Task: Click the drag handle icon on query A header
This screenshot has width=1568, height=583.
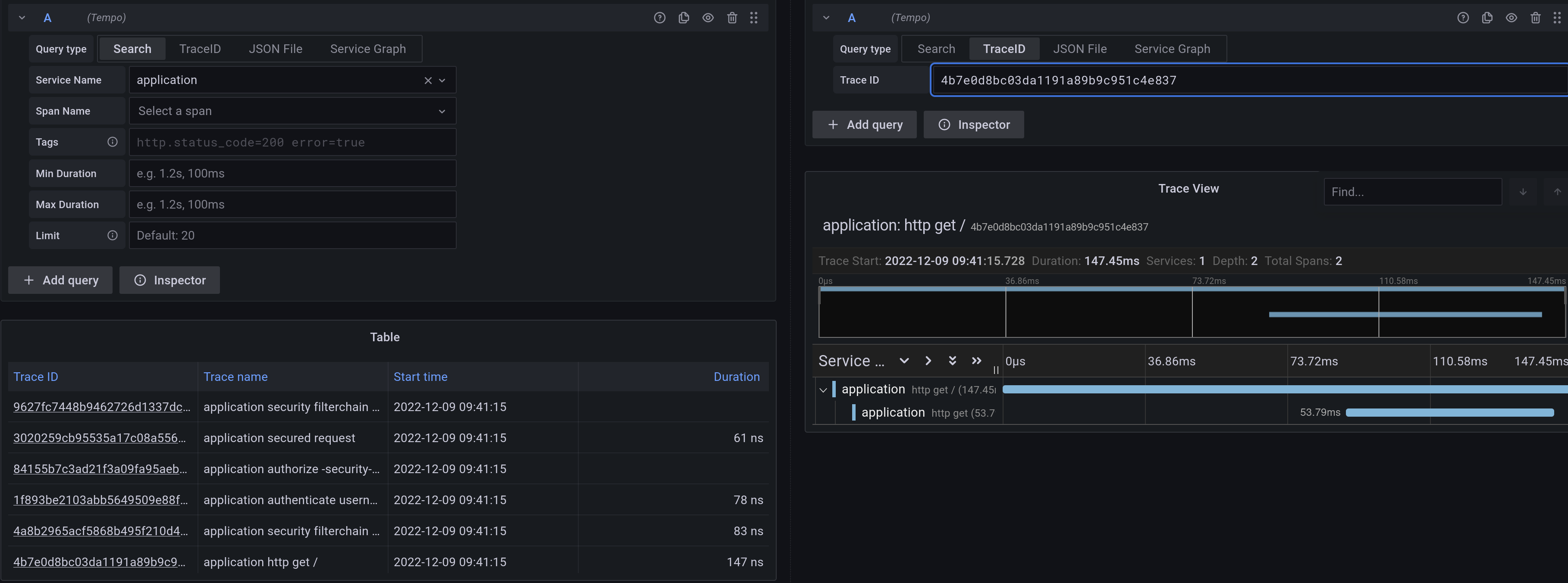Action: [754, 18]
